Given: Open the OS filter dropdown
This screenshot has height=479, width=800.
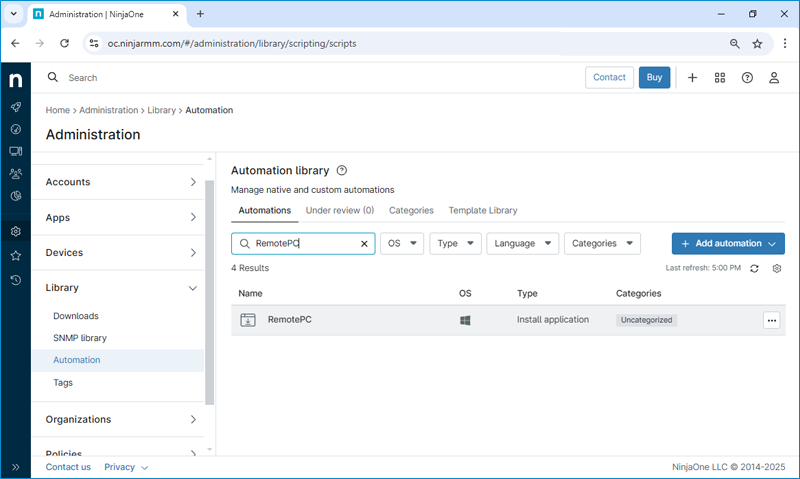Looking at the screenshot, I should (401, 243).
